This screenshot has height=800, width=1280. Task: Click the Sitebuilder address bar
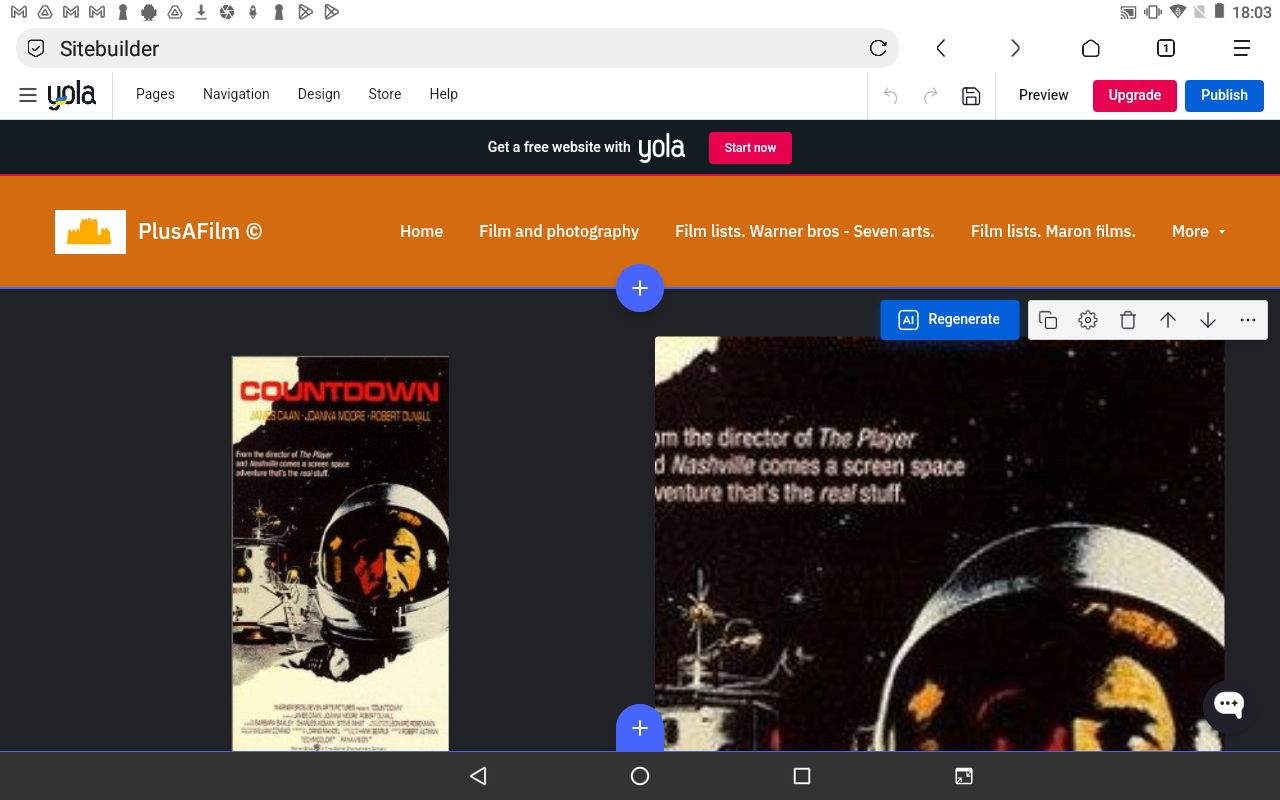tap(457, 48)
